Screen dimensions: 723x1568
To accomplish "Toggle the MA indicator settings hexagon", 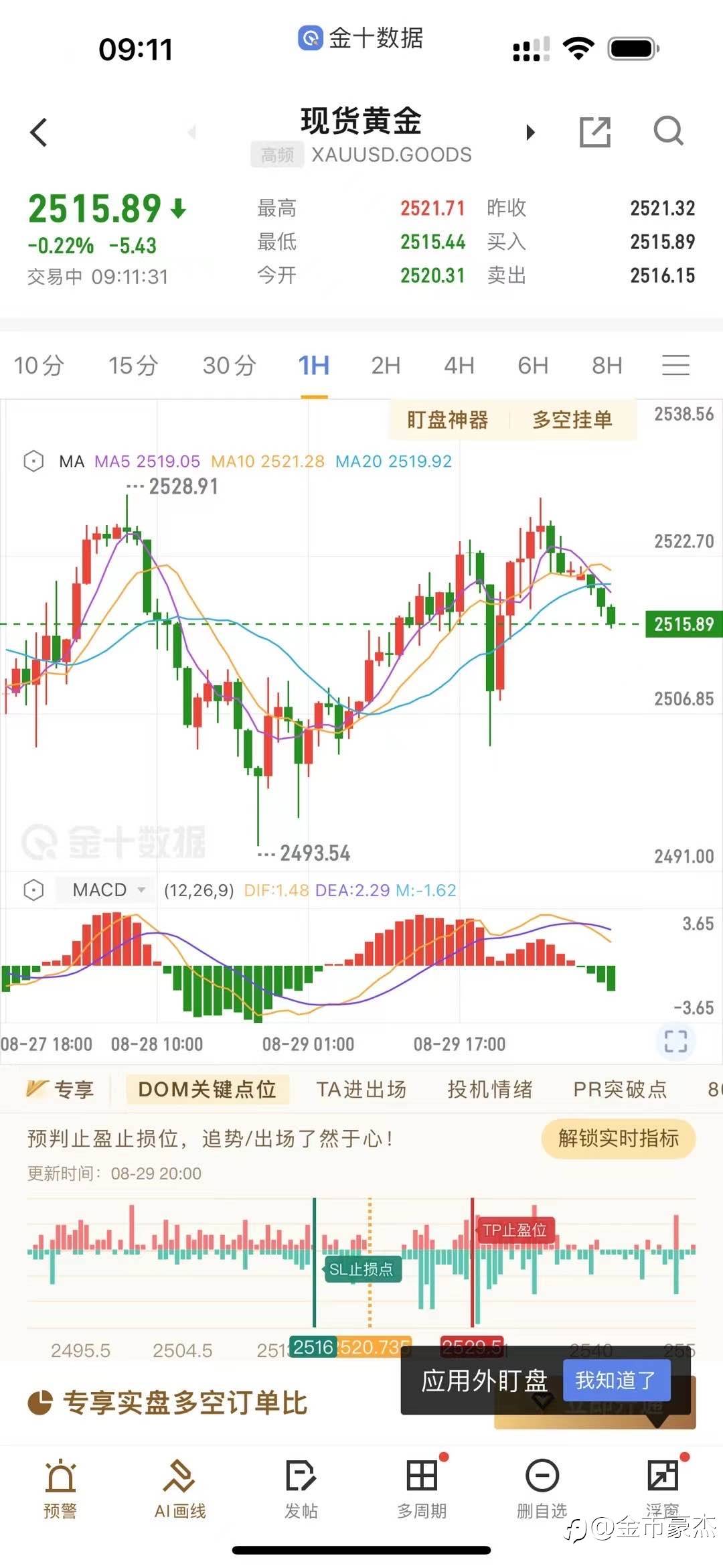I will tap(33, 461).
